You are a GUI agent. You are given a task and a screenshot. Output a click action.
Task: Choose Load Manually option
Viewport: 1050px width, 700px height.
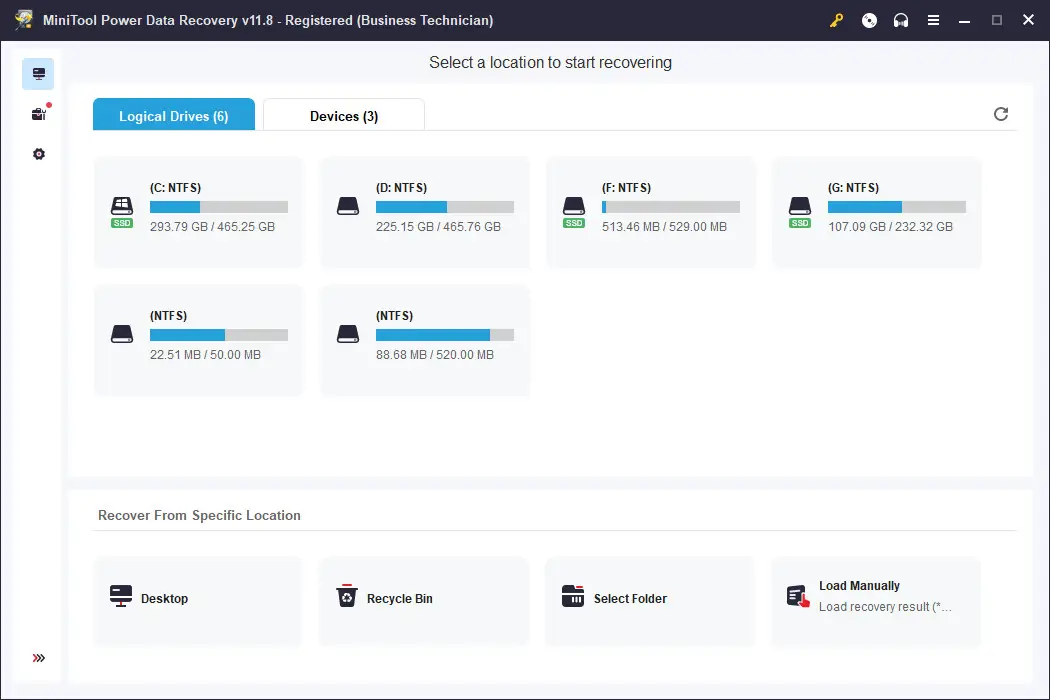click(876, 601)
